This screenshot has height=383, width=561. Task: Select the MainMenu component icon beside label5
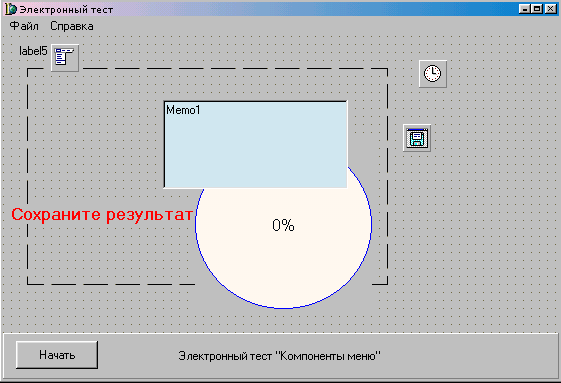click(x=65, y=58)
